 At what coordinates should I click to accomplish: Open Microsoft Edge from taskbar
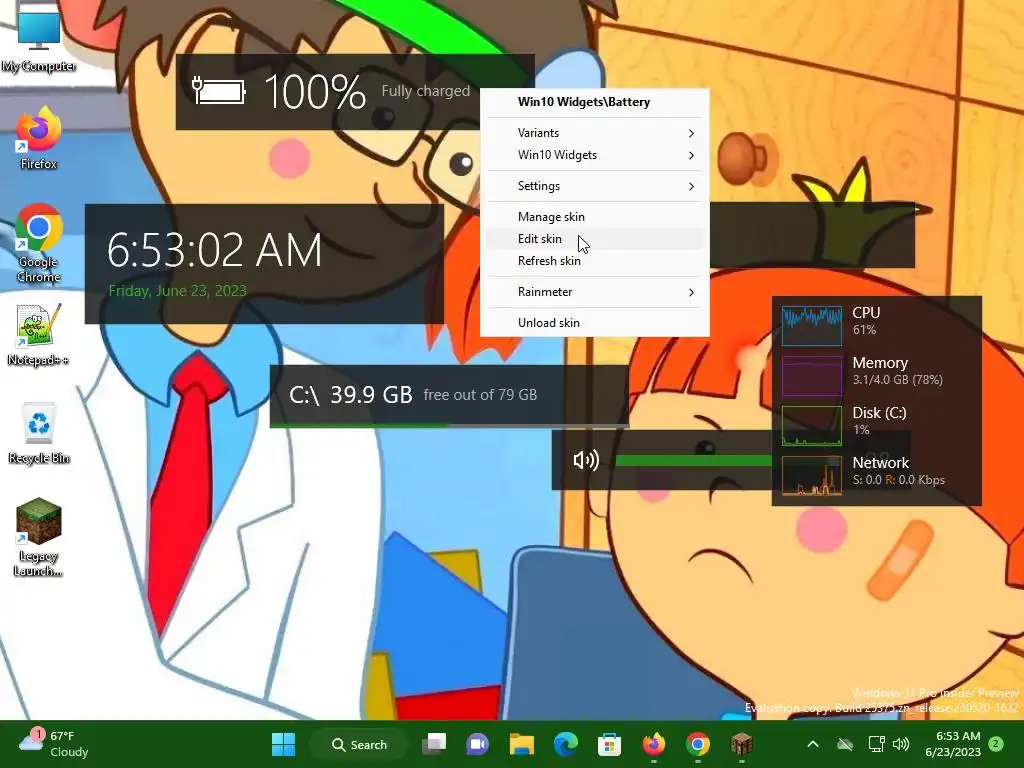[566, 744]
